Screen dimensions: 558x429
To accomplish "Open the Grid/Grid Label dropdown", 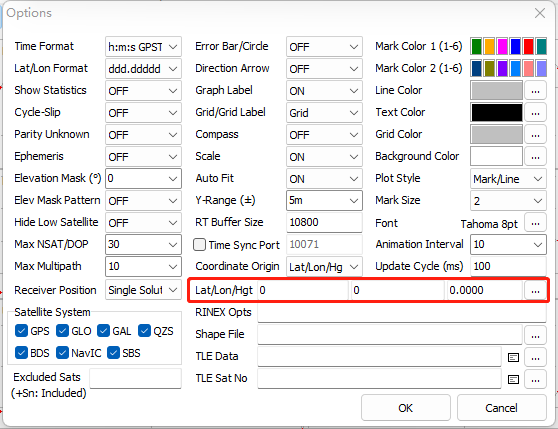I will click(x=324, y=113).
